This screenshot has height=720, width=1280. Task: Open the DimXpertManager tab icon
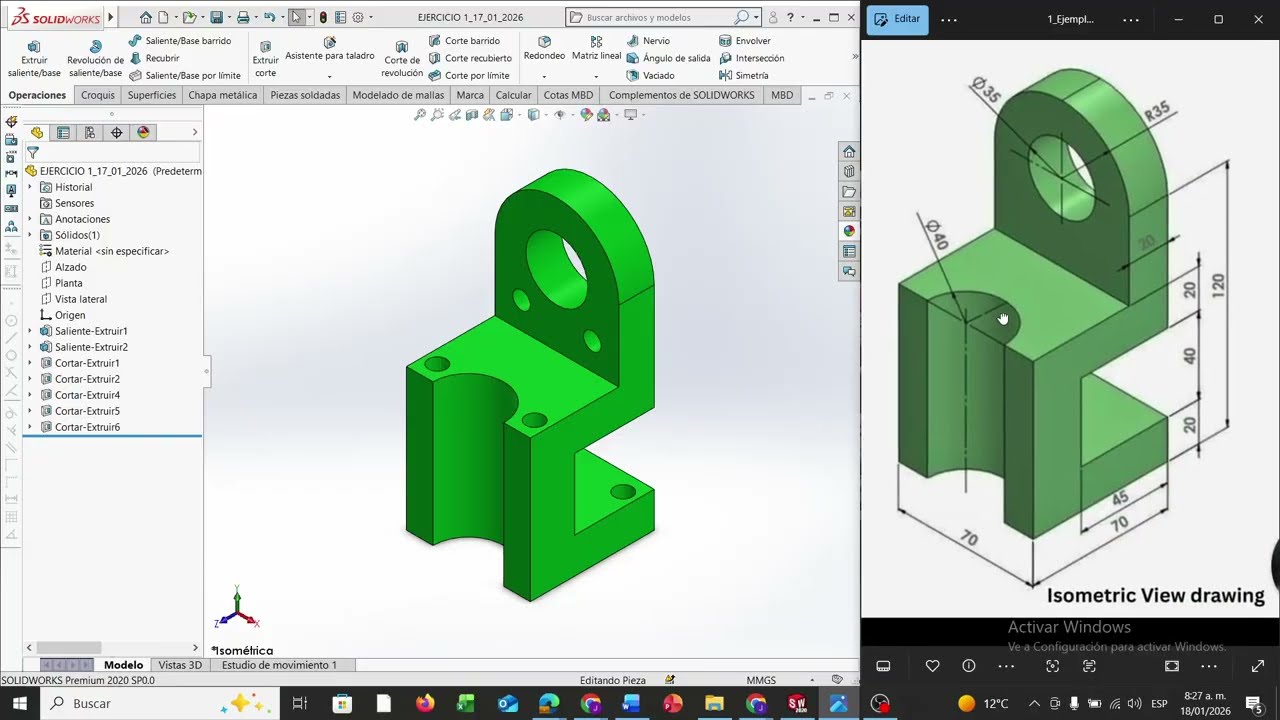click(116, 132)
